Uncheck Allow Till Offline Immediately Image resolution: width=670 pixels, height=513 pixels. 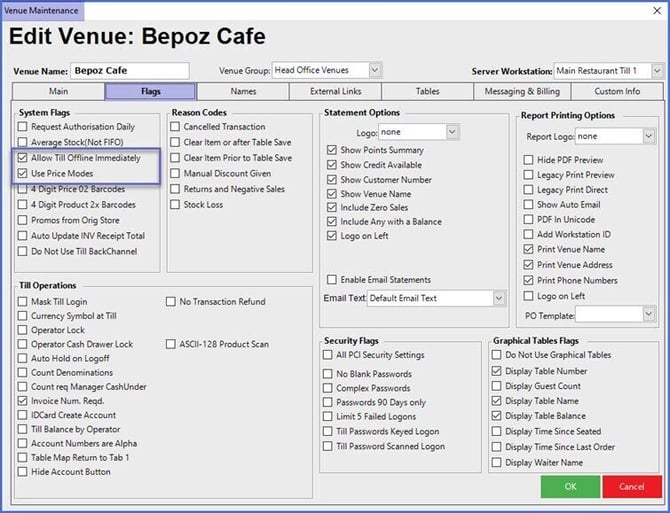coord(24,158)
